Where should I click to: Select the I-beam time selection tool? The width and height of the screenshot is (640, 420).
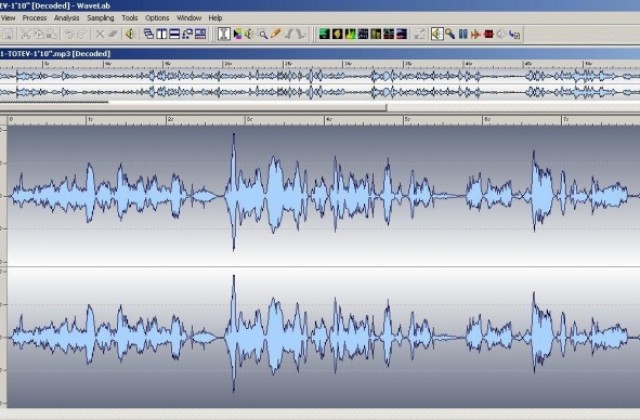[x=224, y=34]
